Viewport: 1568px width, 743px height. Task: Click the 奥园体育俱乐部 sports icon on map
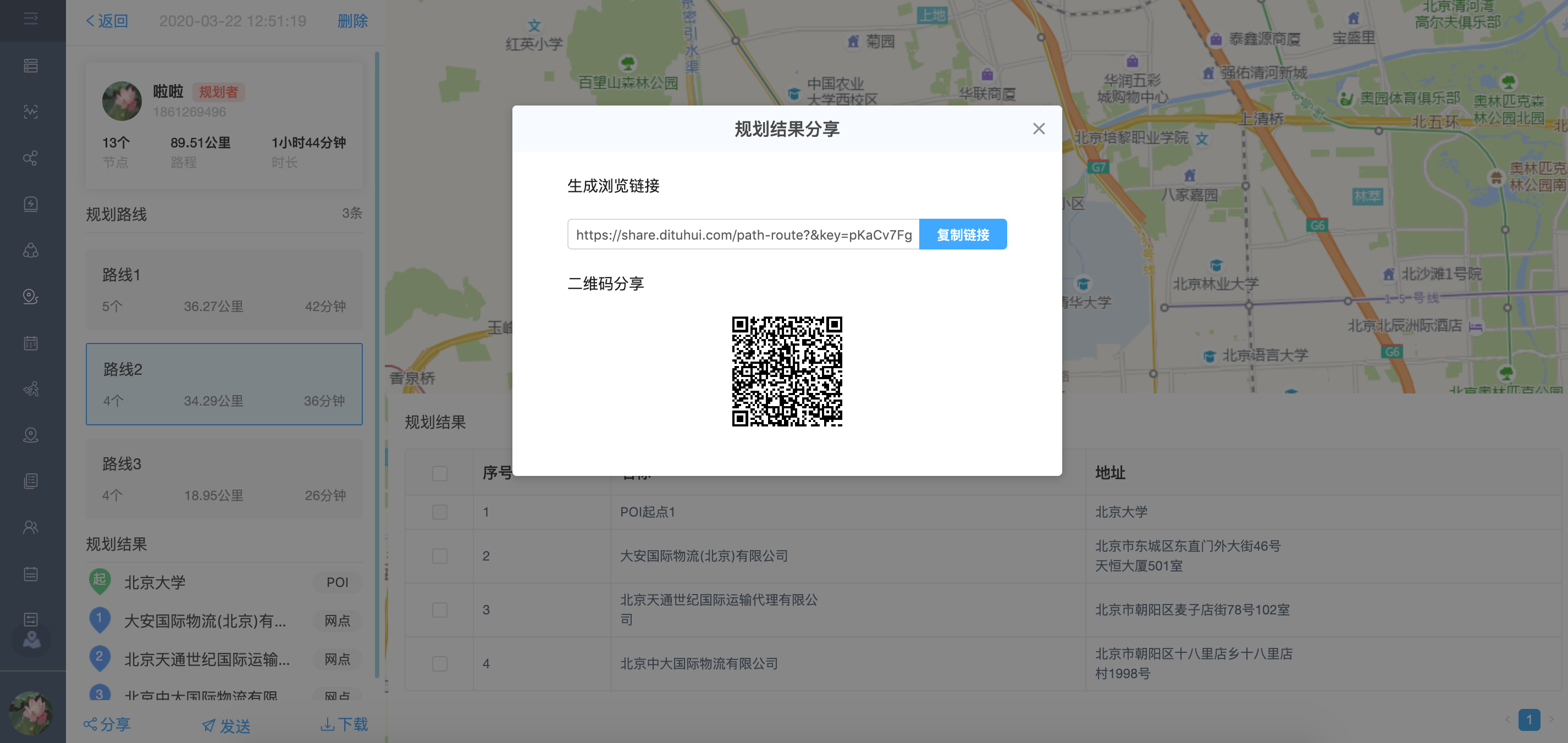(1346, 98)
